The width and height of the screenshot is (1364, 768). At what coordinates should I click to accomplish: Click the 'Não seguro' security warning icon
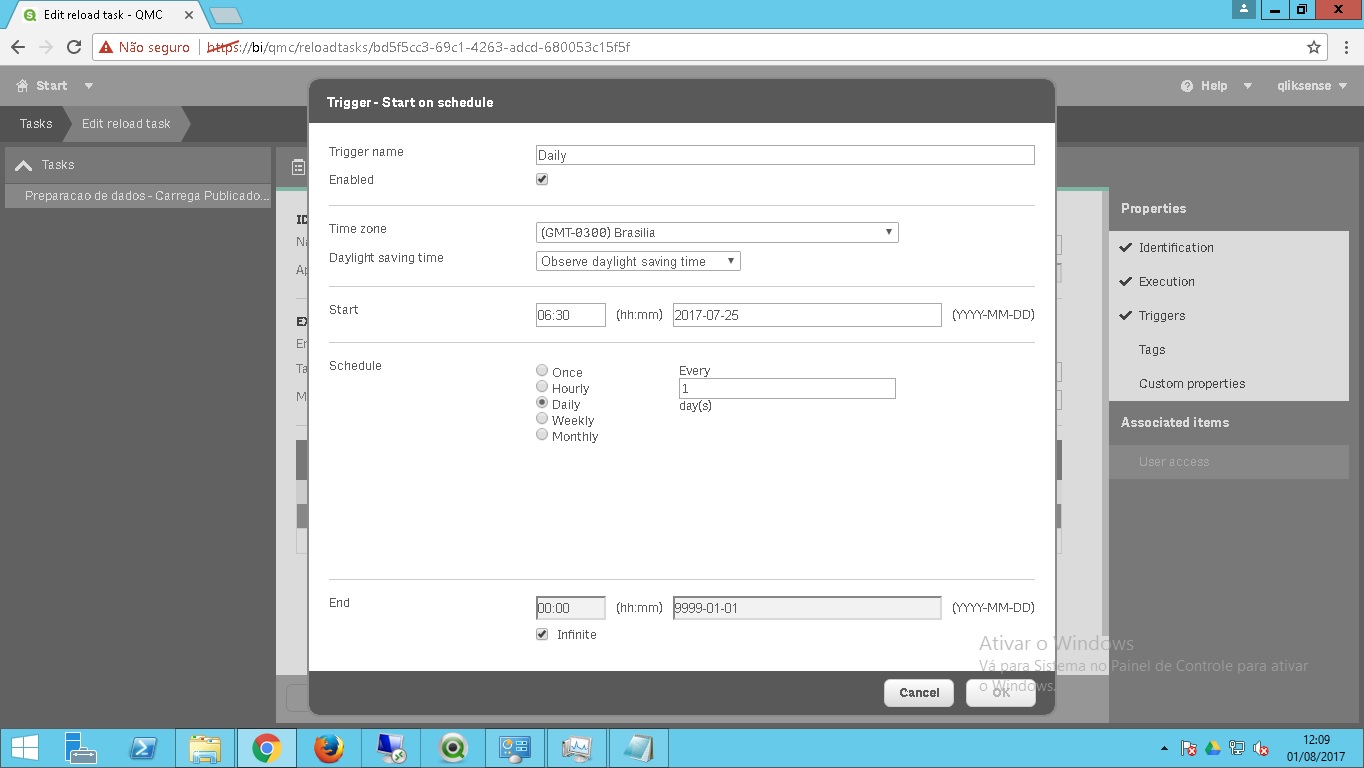106,47
